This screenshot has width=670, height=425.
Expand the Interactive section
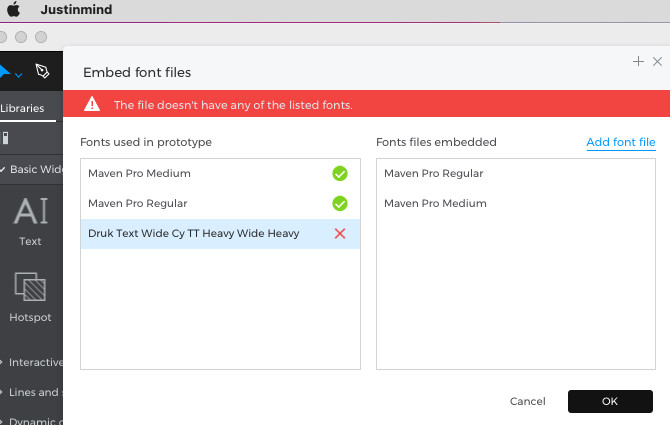3,362
